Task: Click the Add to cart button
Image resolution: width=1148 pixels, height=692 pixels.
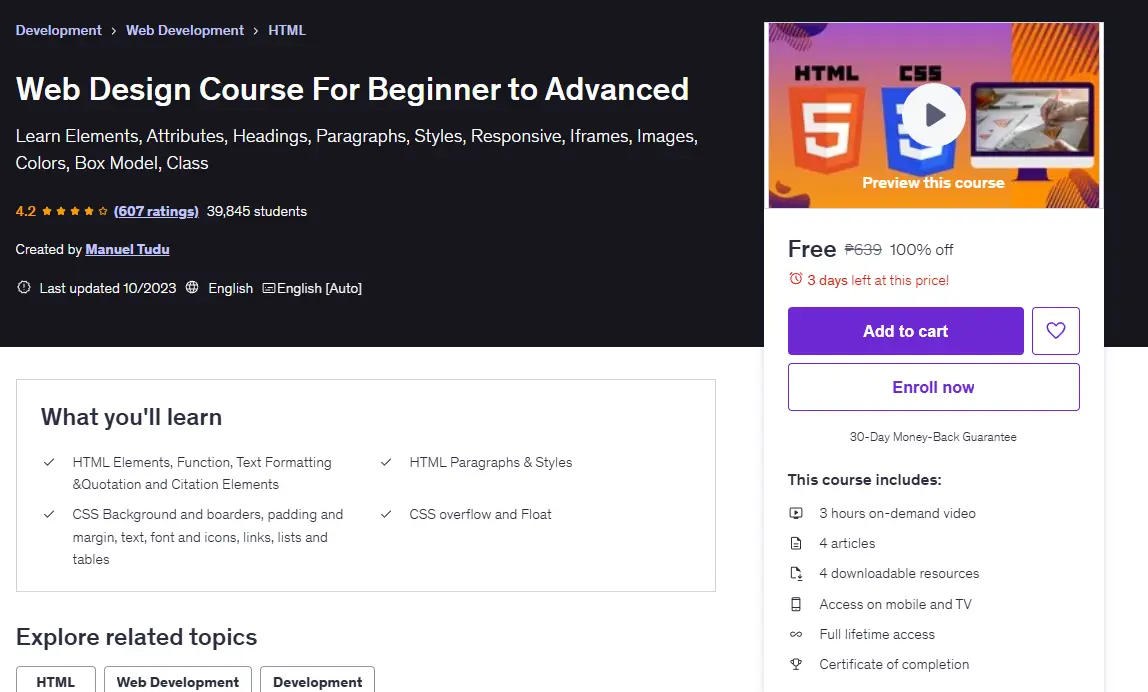Action: 906,331
